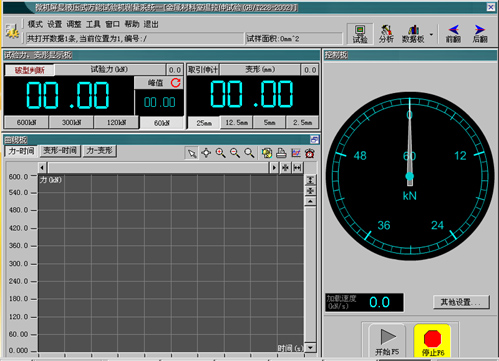This screenshot has width=499, height=361.
Task: Click the horizontal scrollbar right arrow
Action: pyautogui.click(x=274, y=167)
